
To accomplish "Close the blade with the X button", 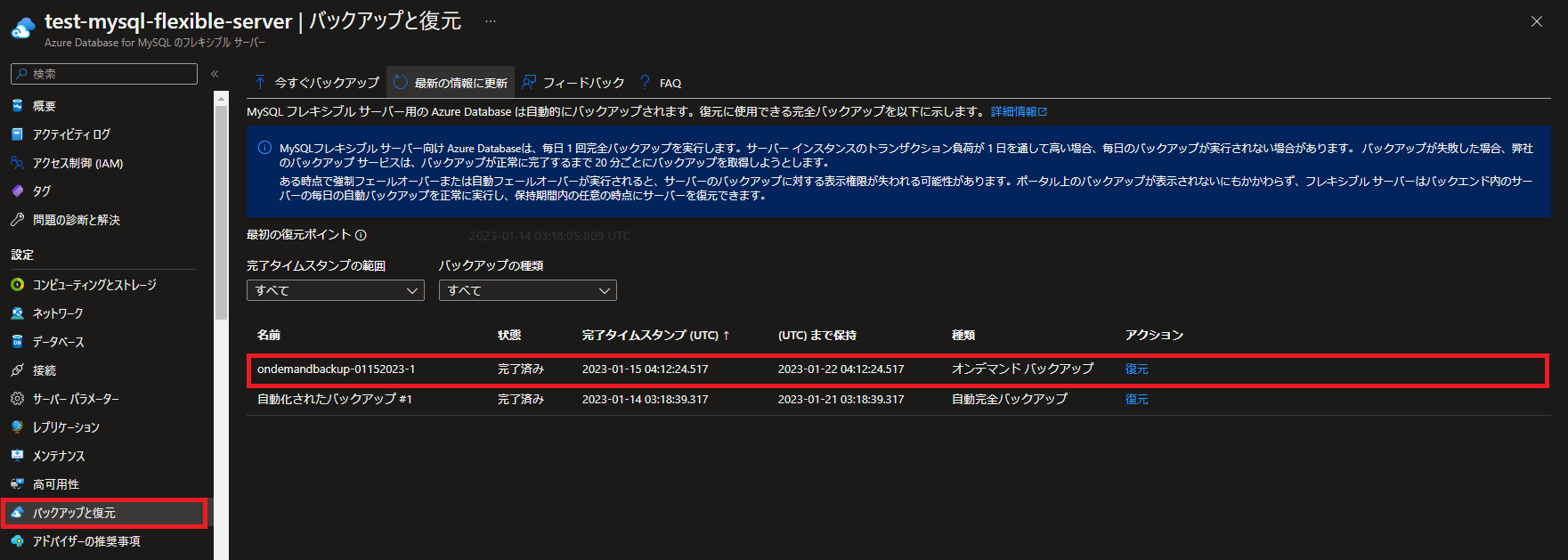I will [1537, 21].
